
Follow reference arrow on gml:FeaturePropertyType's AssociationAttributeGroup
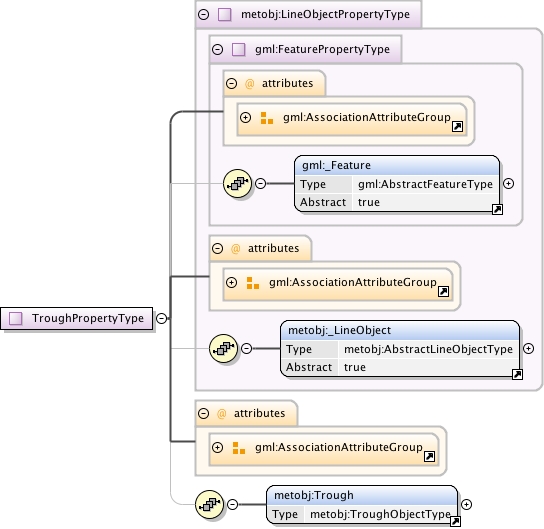(x=457, y=127)
